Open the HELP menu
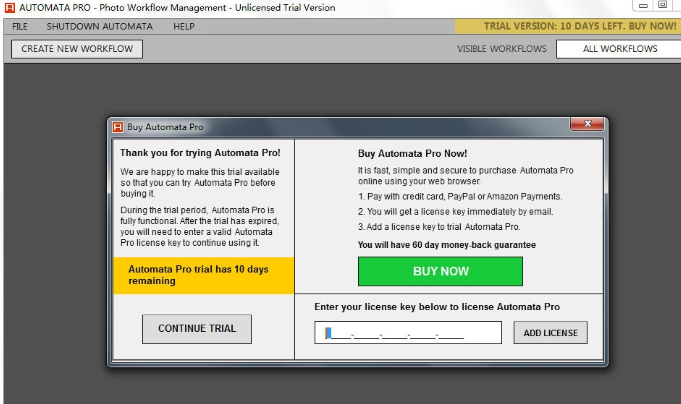This screenshot has height=404, width=681. pos(184,26)
